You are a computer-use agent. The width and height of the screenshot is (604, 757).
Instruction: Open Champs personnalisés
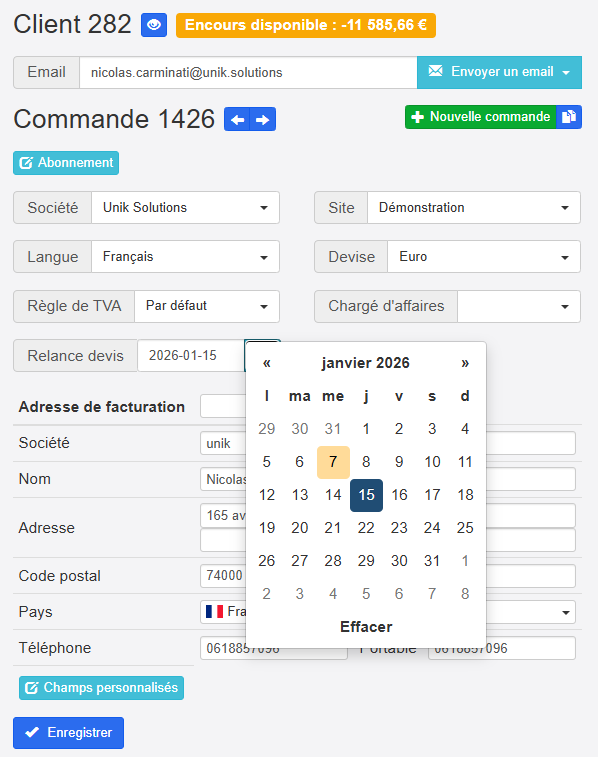point(101,688)
